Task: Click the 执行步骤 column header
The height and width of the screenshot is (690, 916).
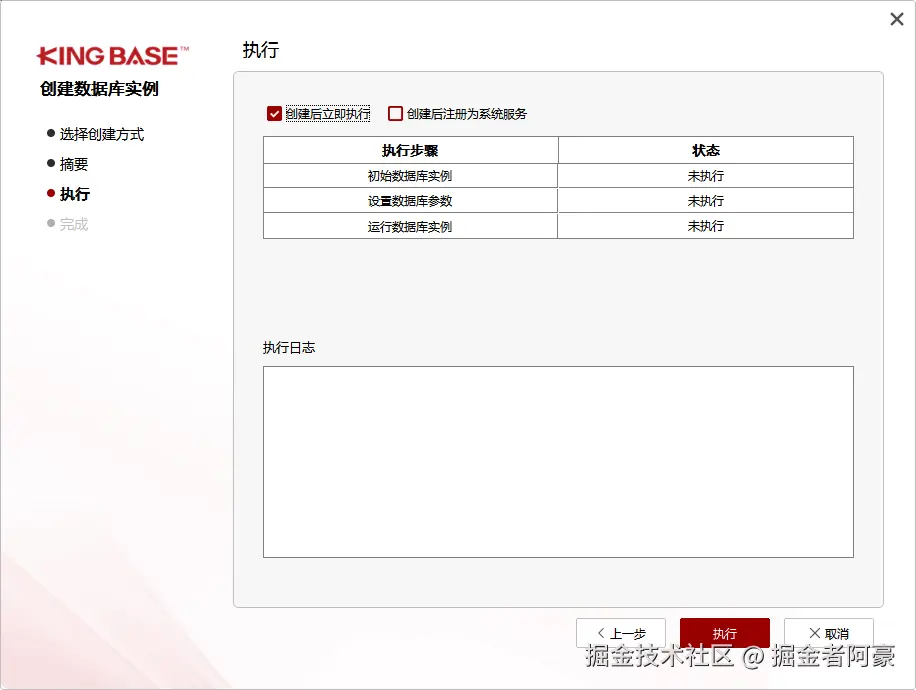Action: (410, 151)
